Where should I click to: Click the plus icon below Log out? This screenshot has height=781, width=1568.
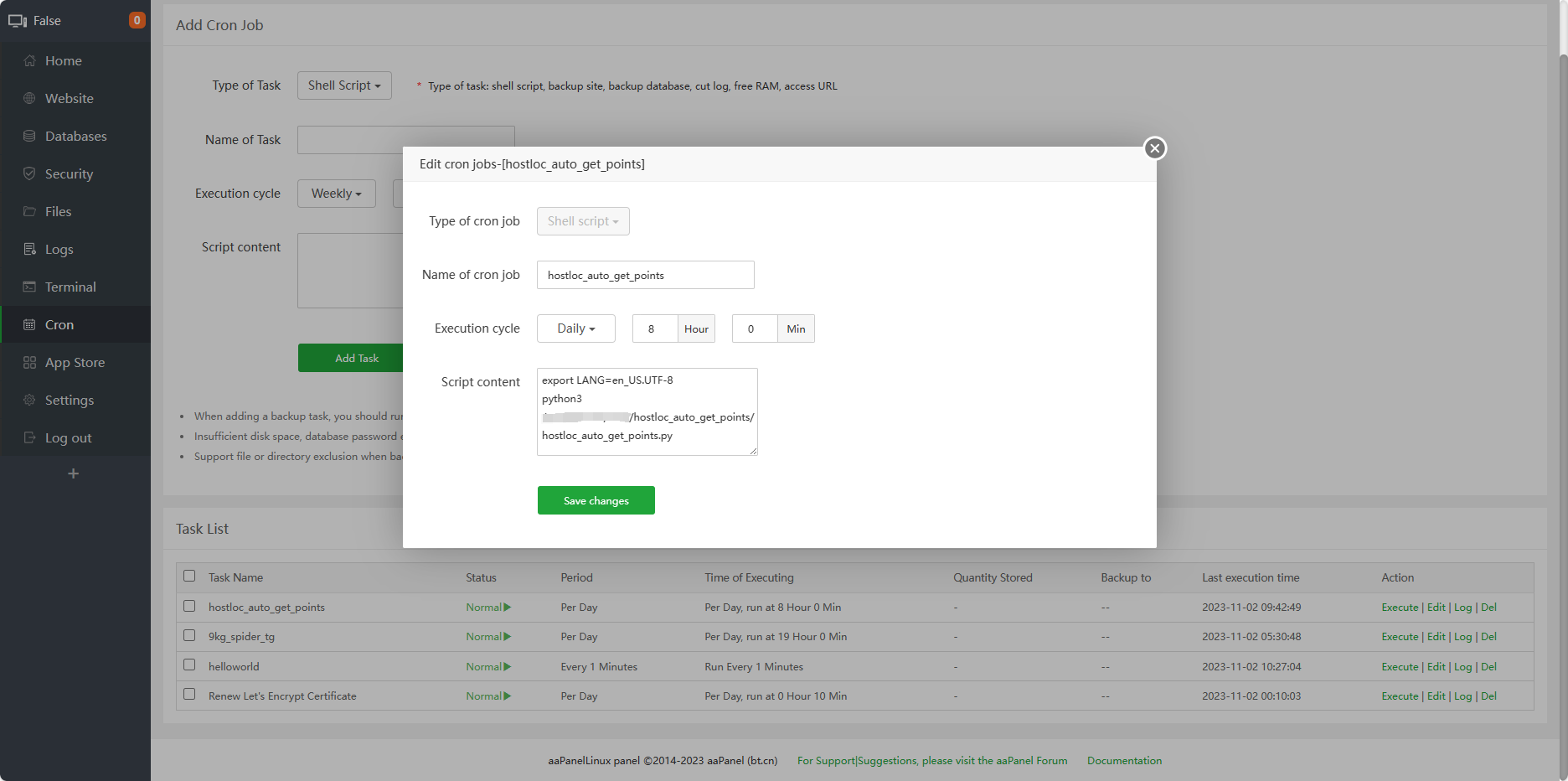tap(74, 474)
